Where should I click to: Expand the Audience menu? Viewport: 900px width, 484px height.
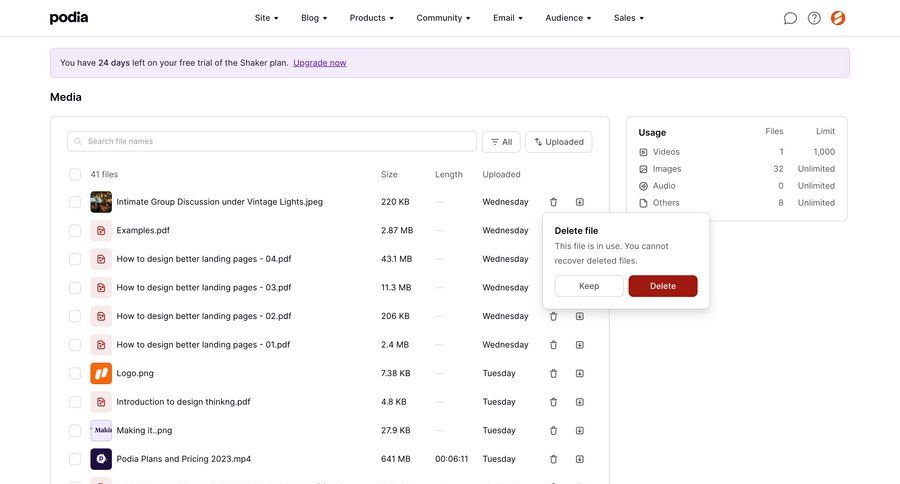568,18
